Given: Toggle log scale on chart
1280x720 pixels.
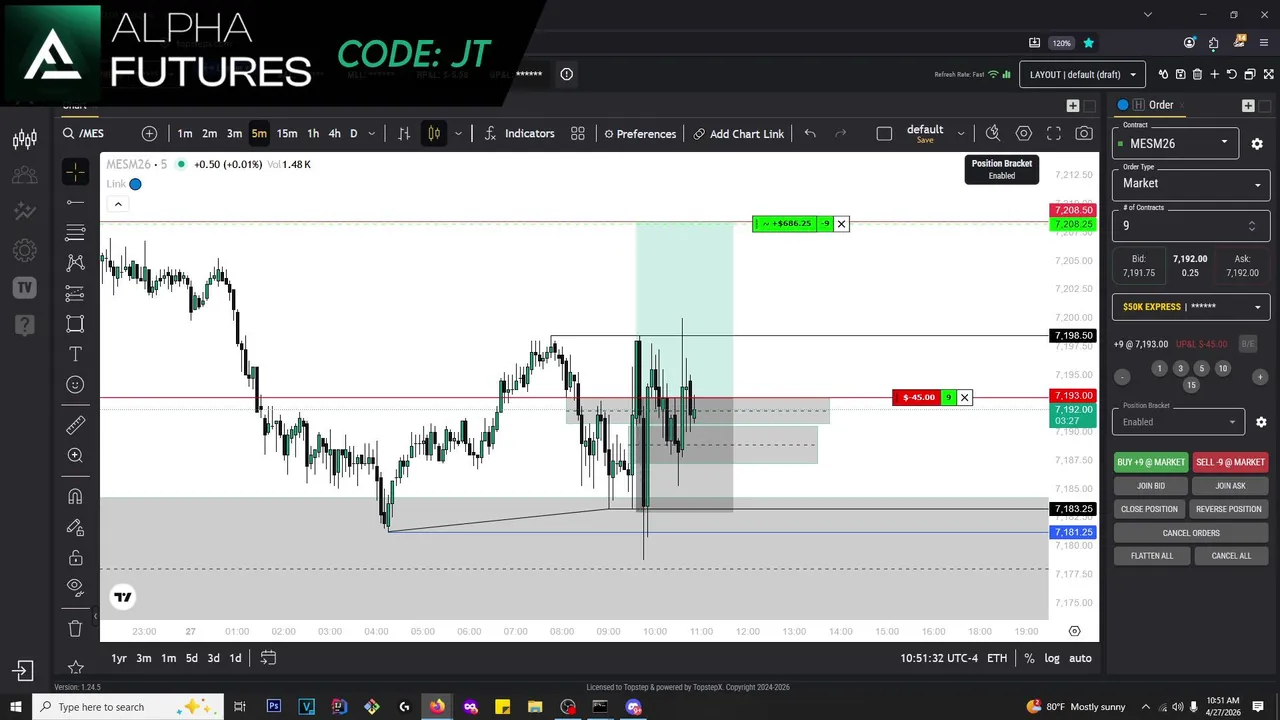Looking at the screenshot, I should coord(1052,658).
